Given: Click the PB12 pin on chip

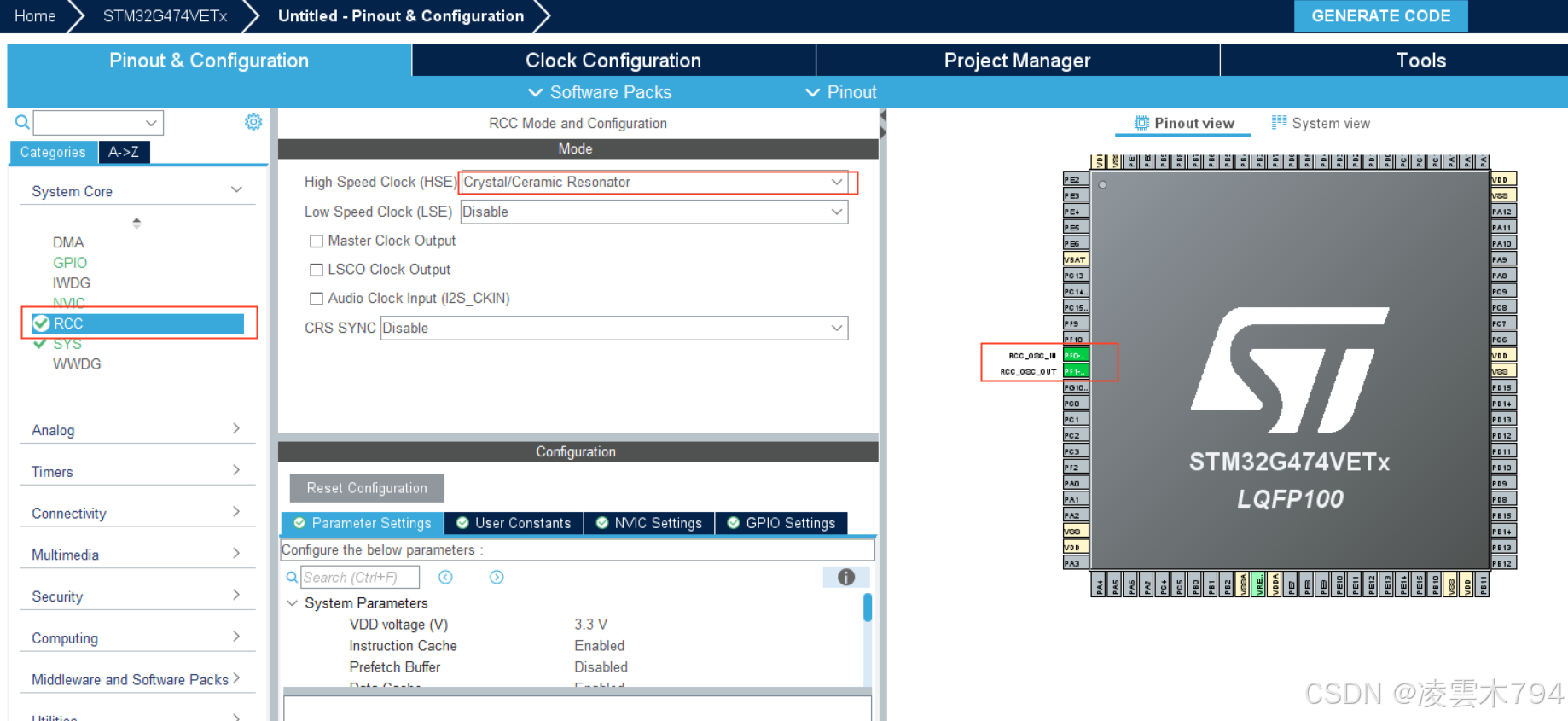Looking at the screenshot, I should click(x=1503, y=563).
